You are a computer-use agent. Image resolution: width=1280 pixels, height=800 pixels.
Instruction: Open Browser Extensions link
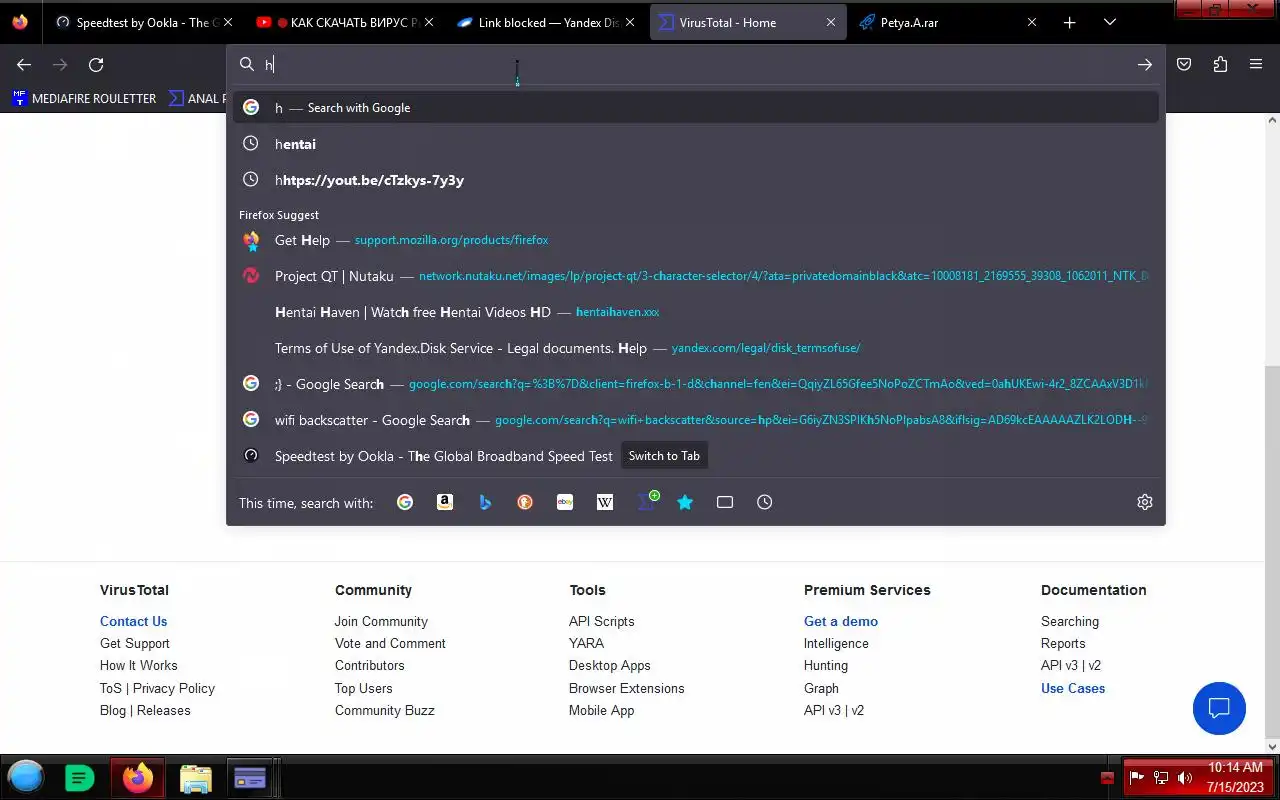[x=627, y=688]
